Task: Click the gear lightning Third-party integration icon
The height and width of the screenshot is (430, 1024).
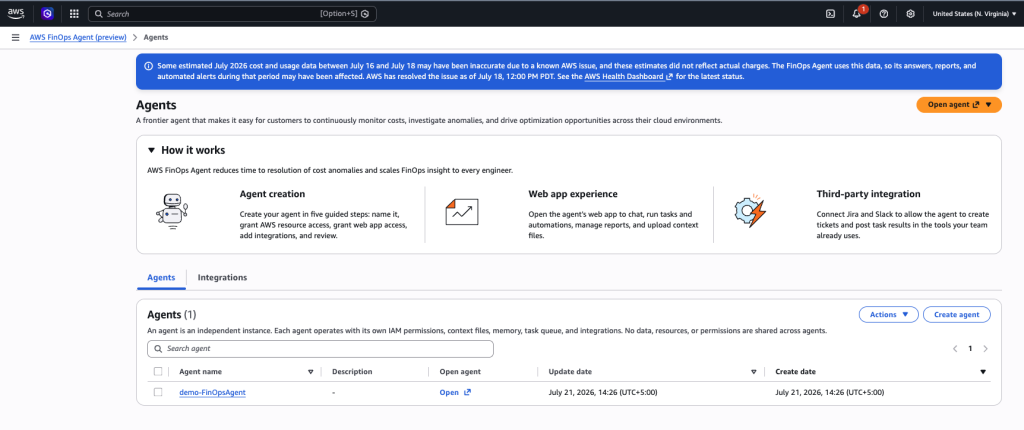Action: coord(750,210)
